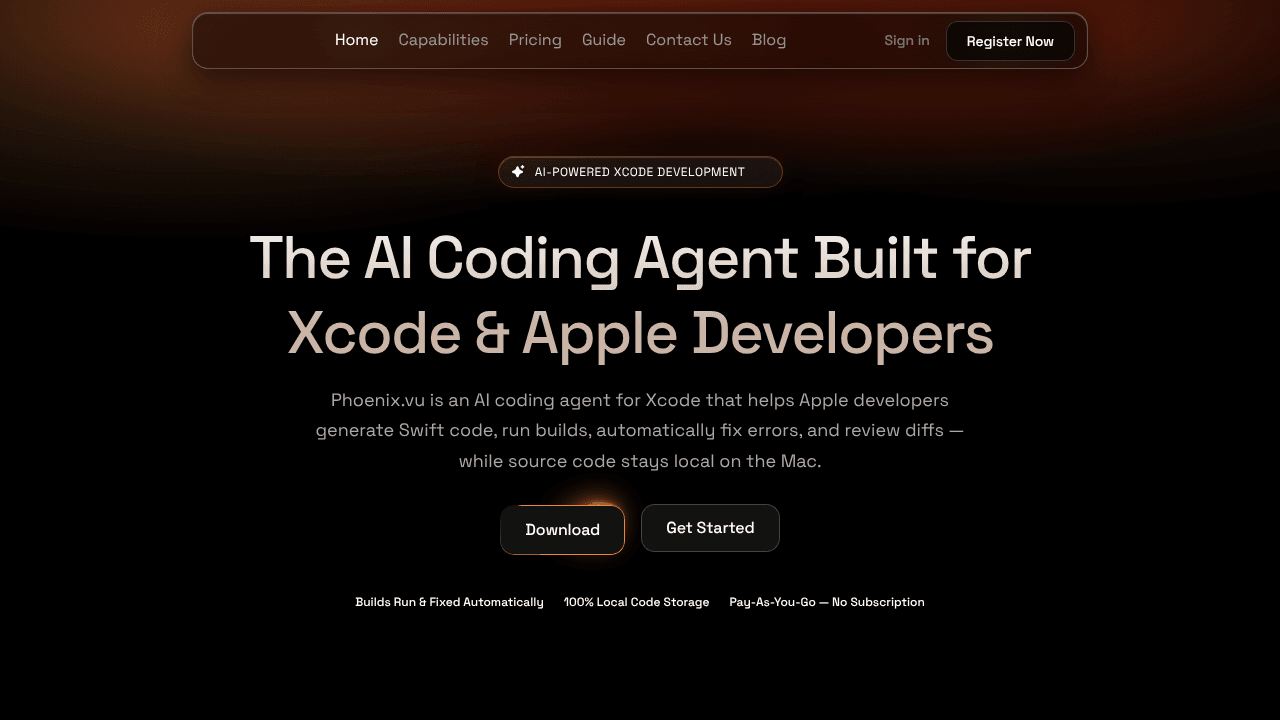This screenshot has height=720, width=1280.
Task: Click the Sign in link
Action: click(907, 41)
